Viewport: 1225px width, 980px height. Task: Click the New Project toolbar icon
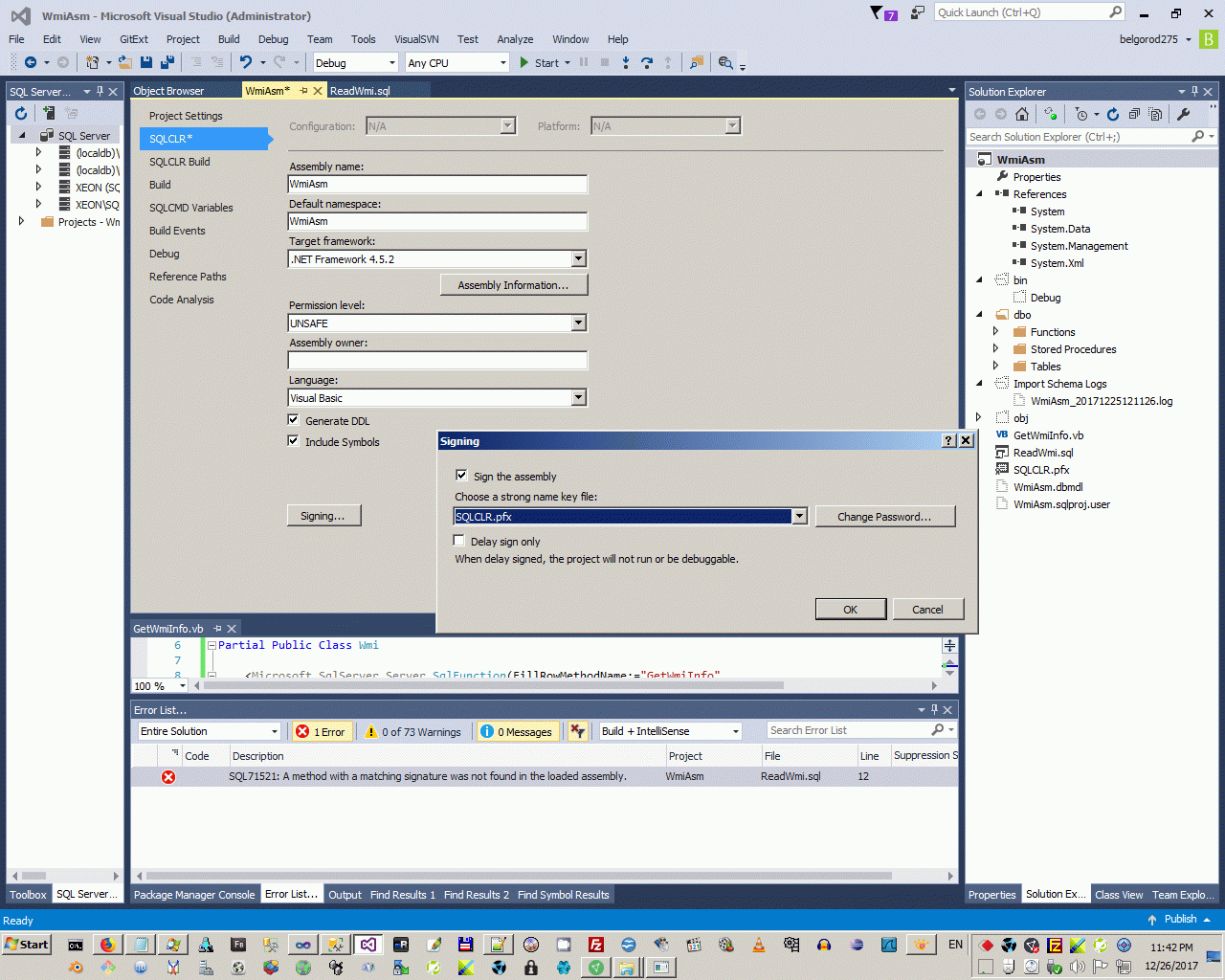(93, 63)
